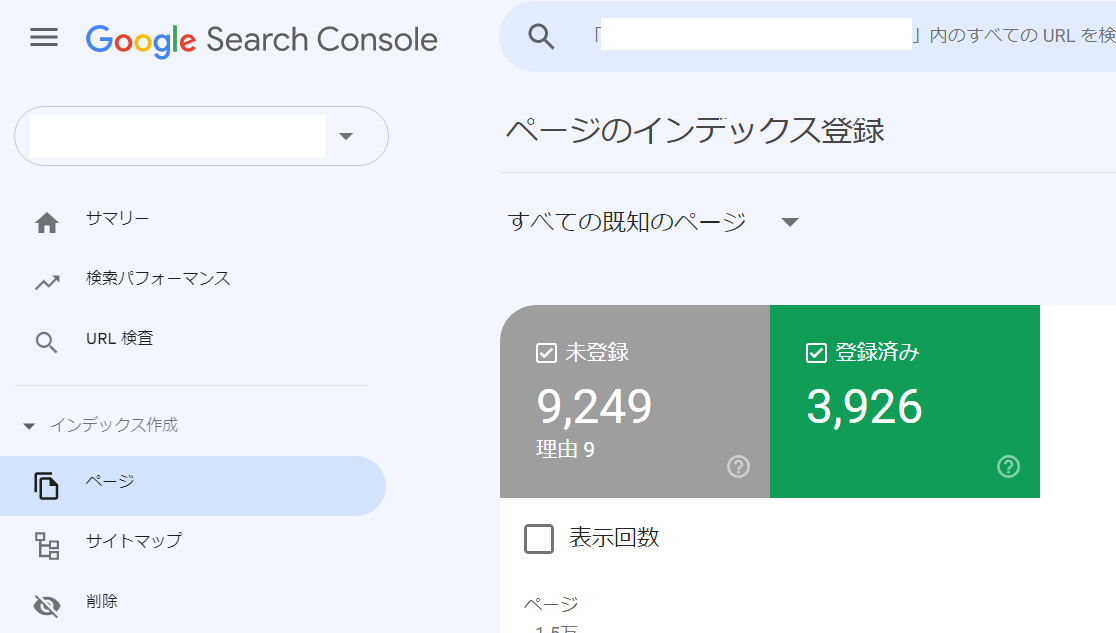Go to サイトマップ in the sidebar
This screenshot has height=633, width=1116.
coord(134,541)
